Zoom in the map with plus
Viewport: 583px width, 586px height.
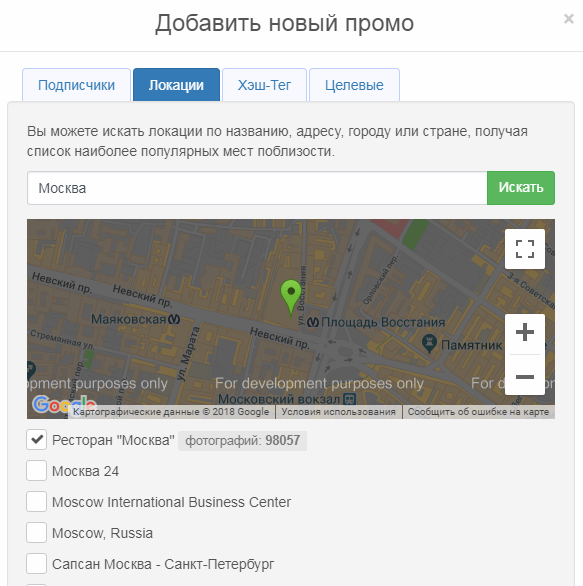tap(525, 332)
